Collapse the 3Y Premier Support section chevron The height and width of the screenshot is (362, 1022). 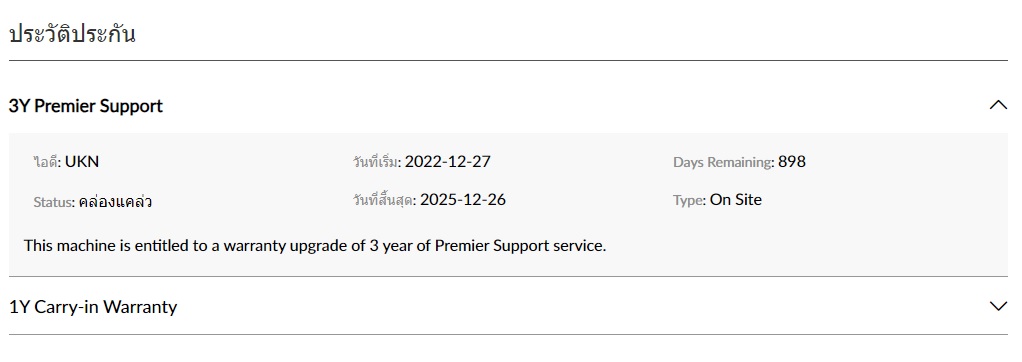(998, 105)
